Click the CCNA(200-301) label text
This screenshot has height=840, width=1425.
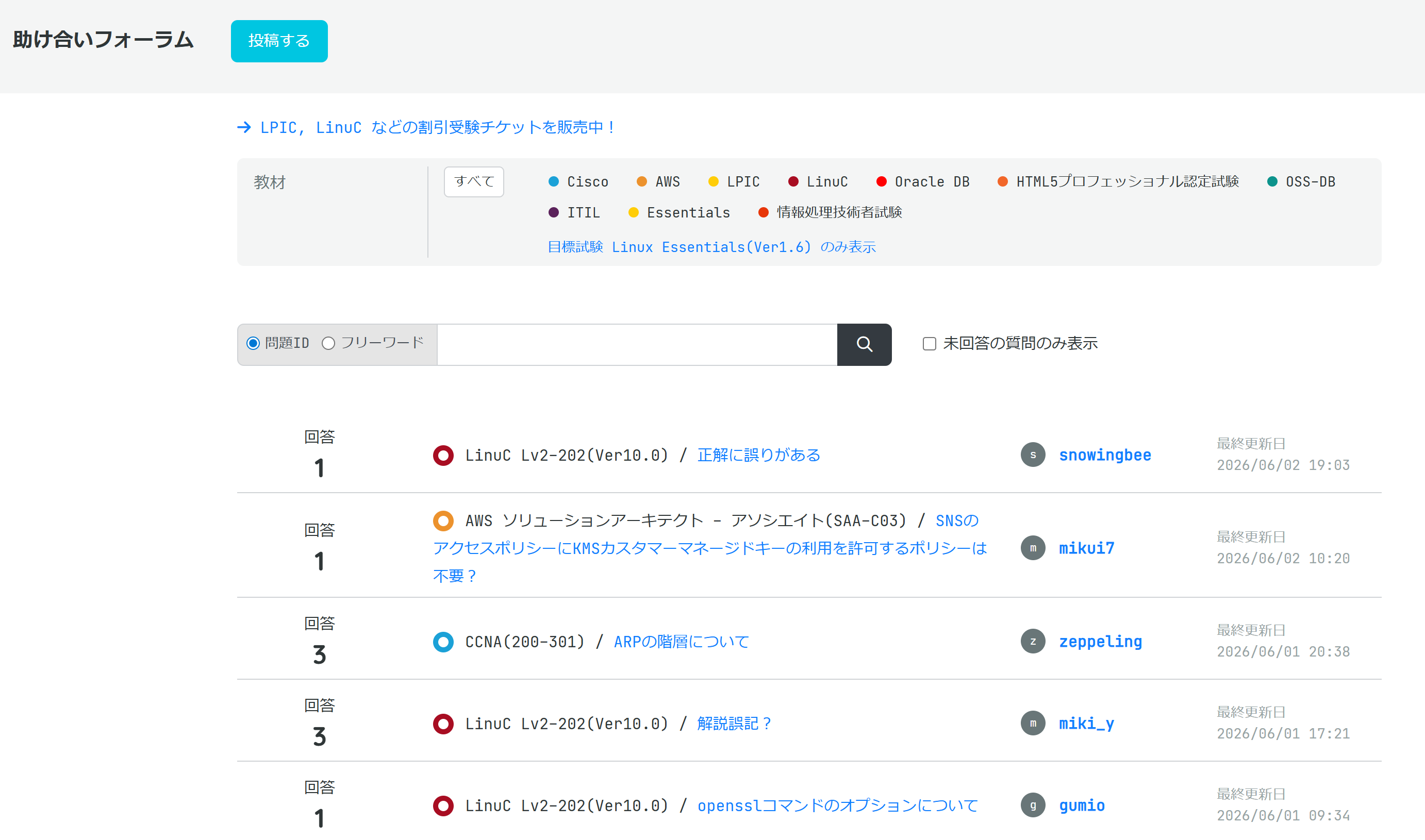click(x=524, y=642)
